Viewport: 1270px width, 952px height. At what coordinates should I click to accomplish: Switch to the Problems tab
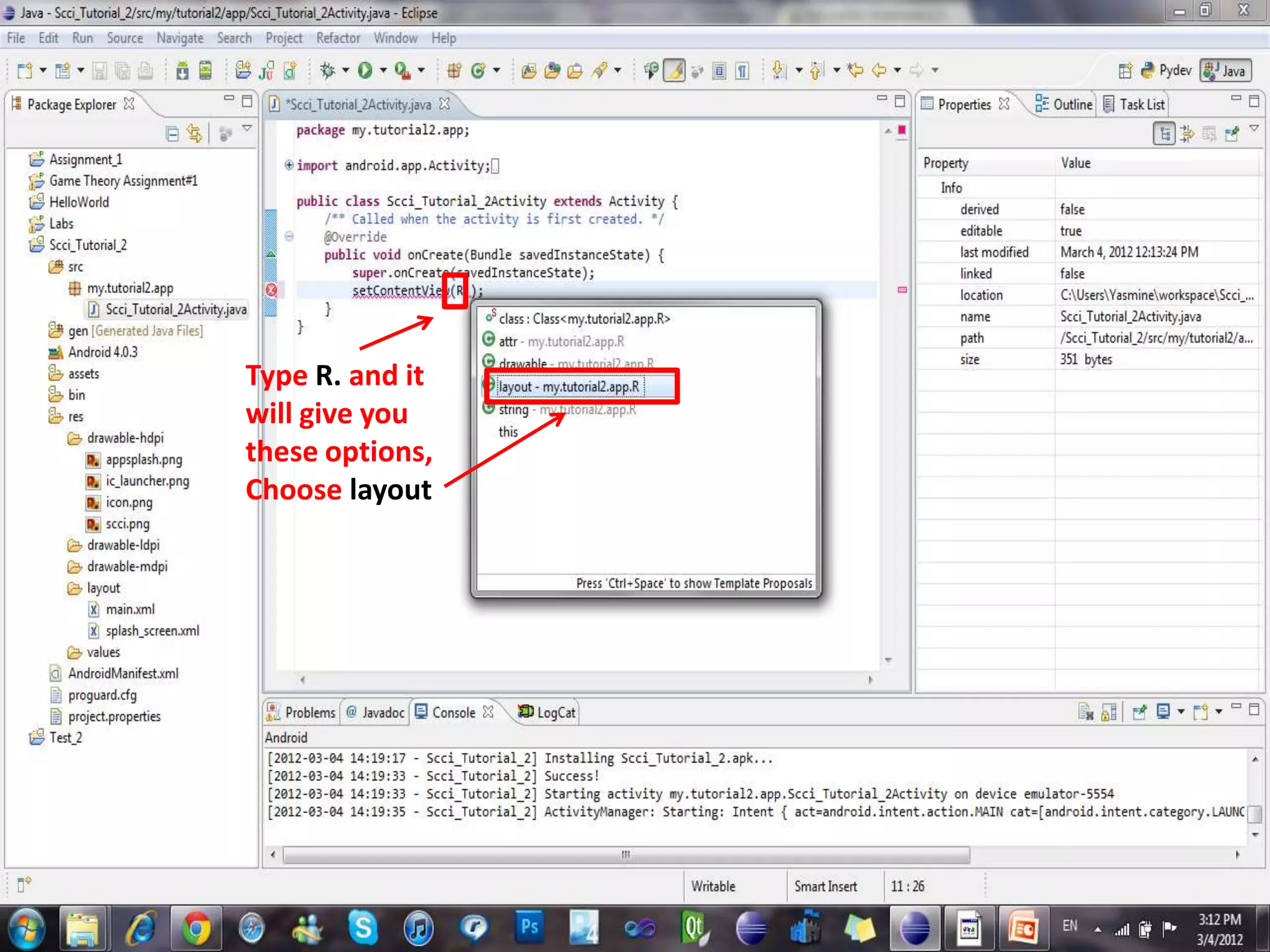tap(301, 712)
